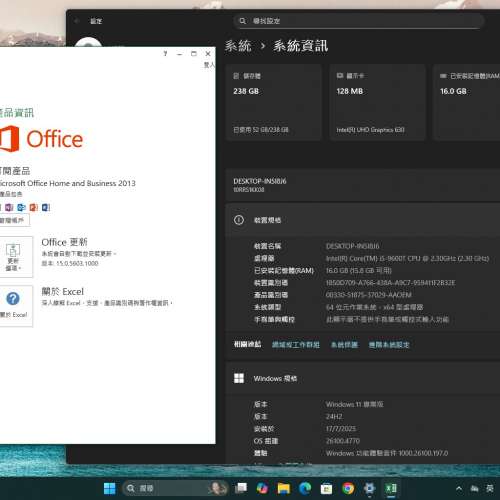Open File Explorer from the taskbar

(284, 488)
